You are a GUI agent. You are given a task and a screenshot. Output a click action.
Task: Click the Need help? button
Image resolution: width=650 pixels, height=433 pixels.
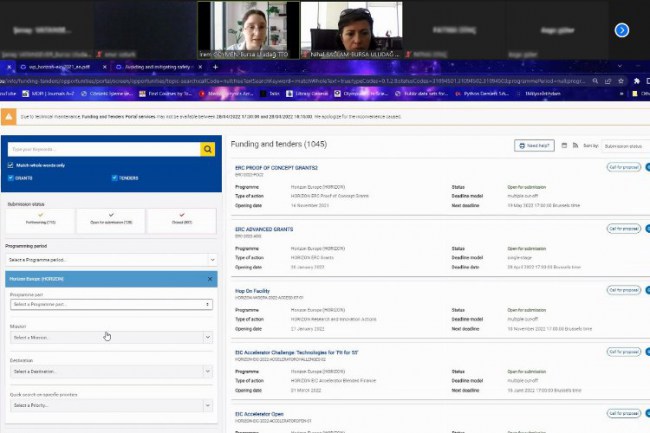click(534, 145)
